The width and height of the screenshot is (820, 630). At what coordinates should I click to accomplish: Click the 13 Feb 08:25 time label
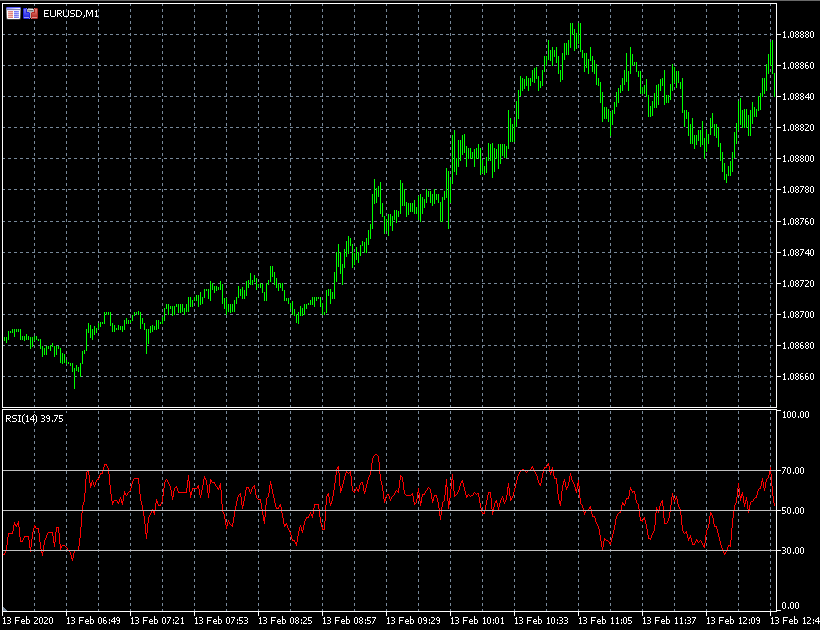pyautogui.click(x=285, y=621)
